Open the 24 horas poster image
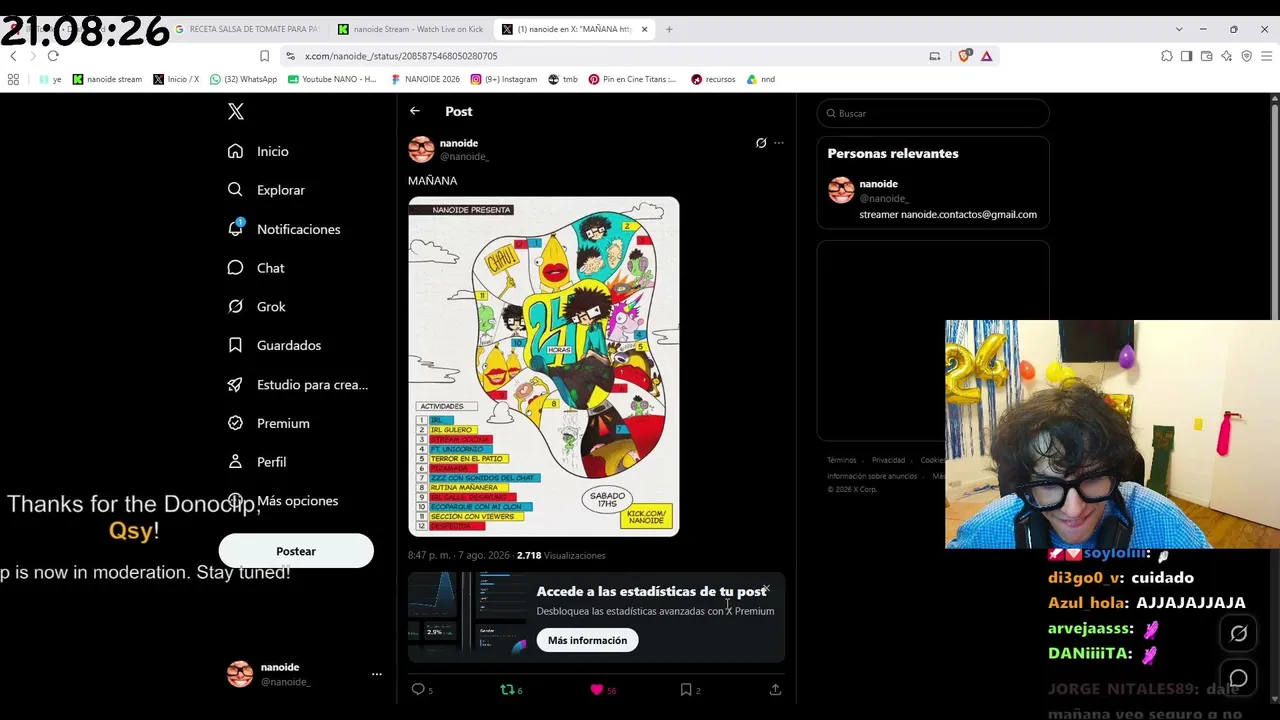Screen dimensions: 1280x720 click(x=544, y=366)
